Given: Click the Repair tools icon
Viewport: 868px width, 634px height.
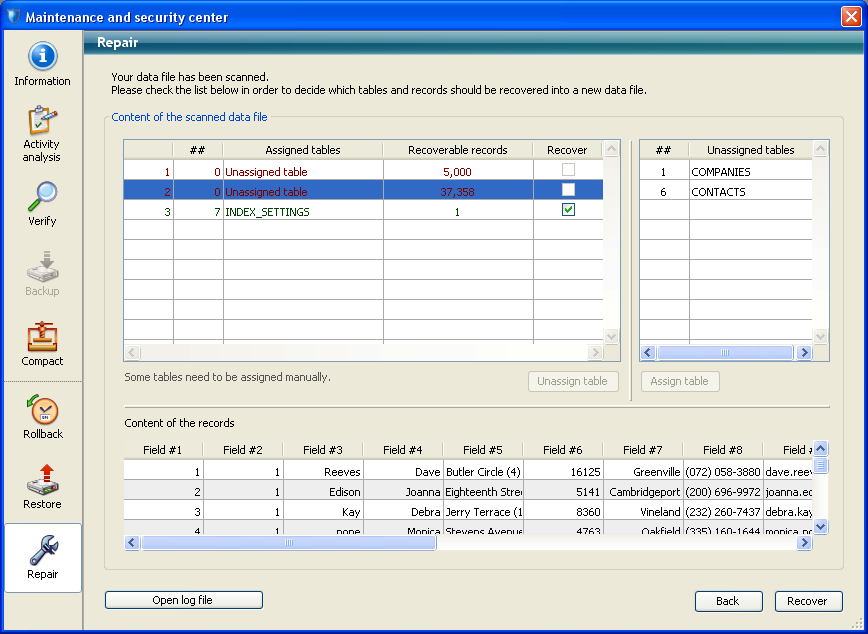Looking at the screenshot, I should pos(42,550).
